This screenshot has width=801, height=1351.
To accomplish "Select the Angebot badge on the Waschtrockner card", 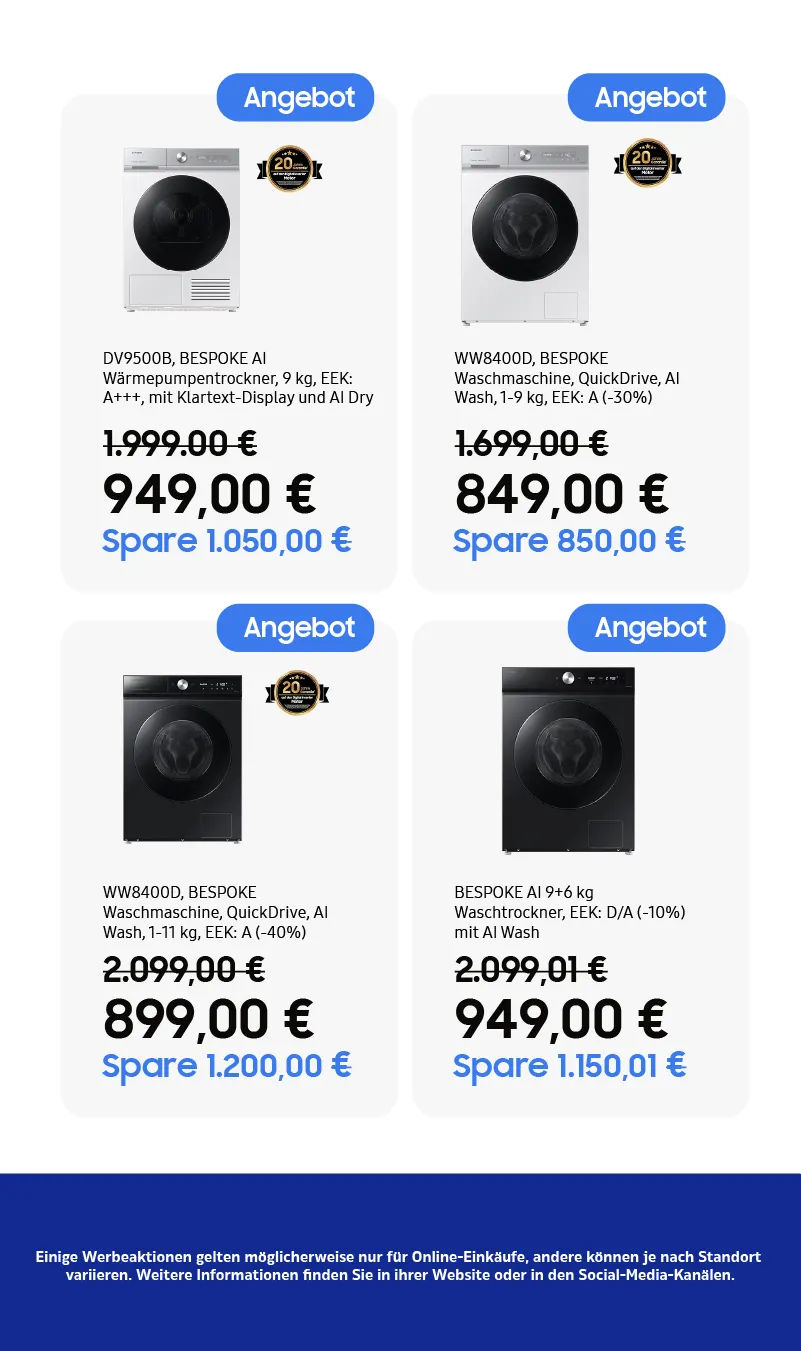I will [x=647, y=628].
